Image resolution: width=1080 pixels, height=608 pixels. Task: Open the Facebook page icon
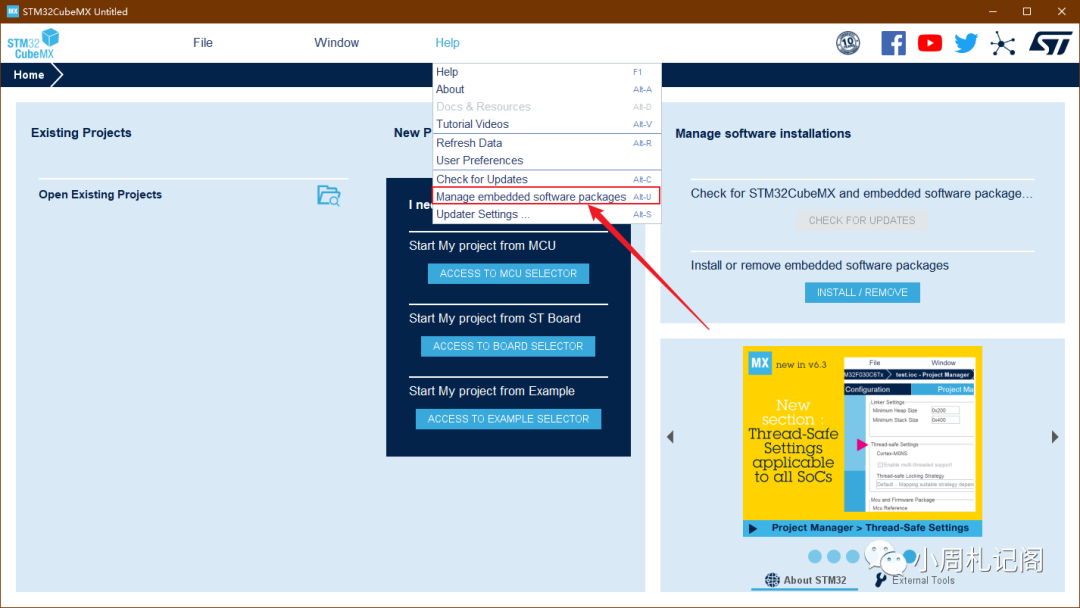(x=893, y=43)
